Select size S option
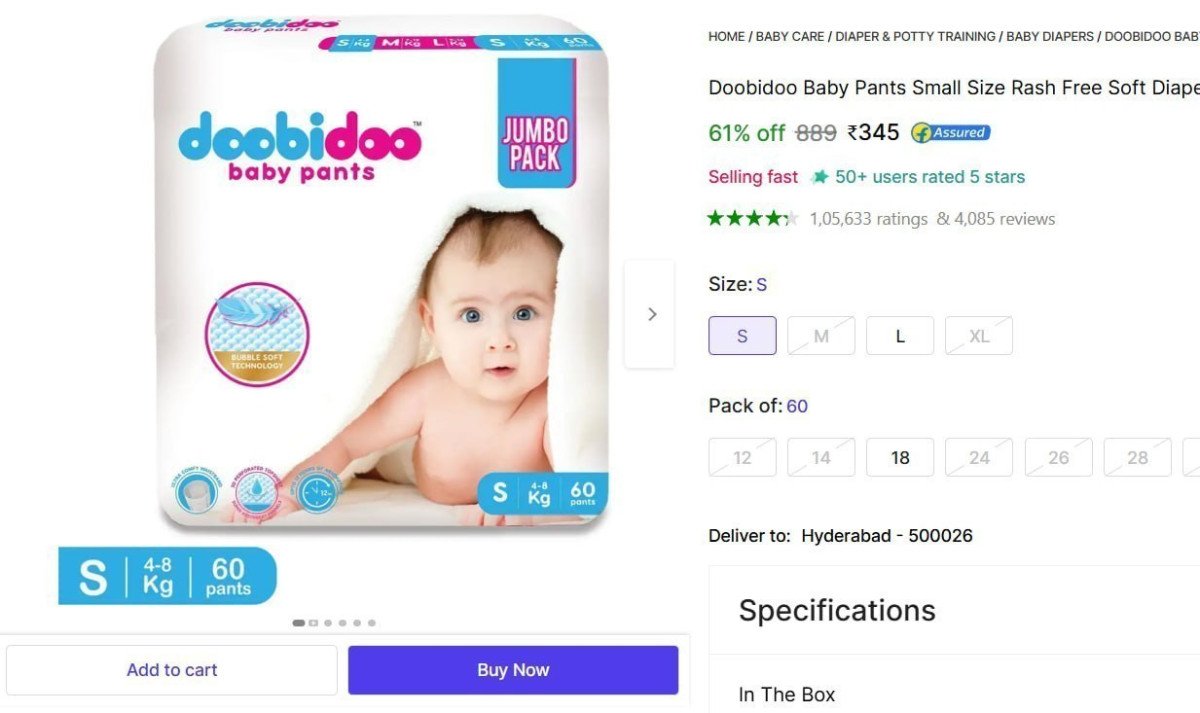Image resolution: width=1200 pixels, height=713 pixels. click(742, 336)
